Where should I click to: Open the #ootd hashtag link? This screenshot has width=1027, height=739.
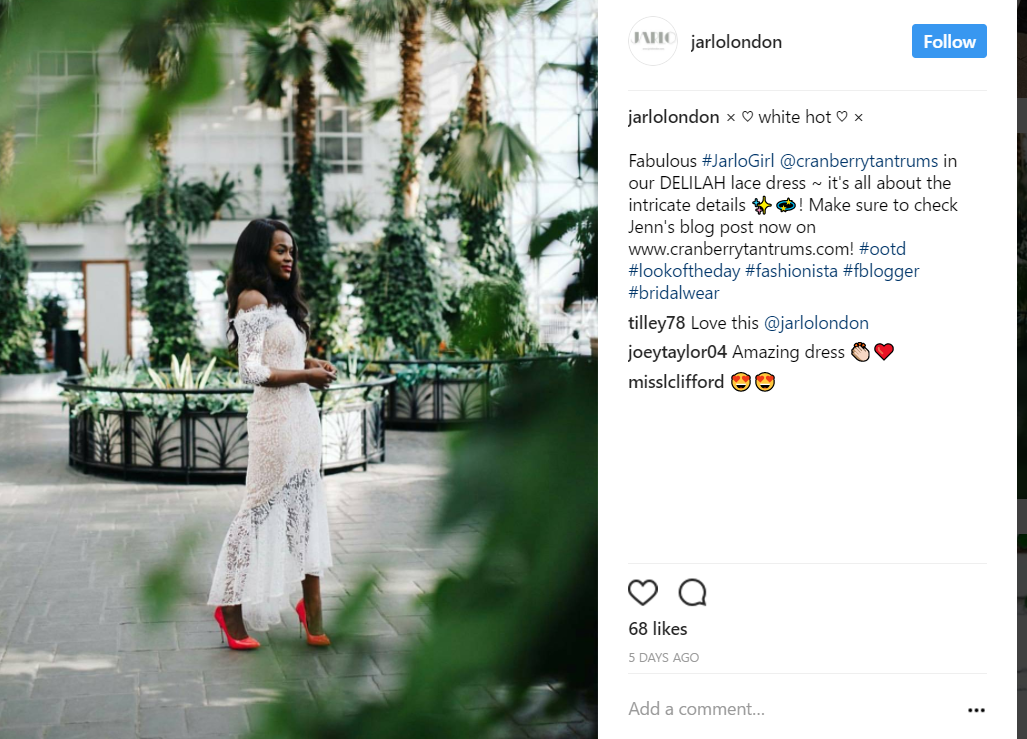click(x=882, y=248)
